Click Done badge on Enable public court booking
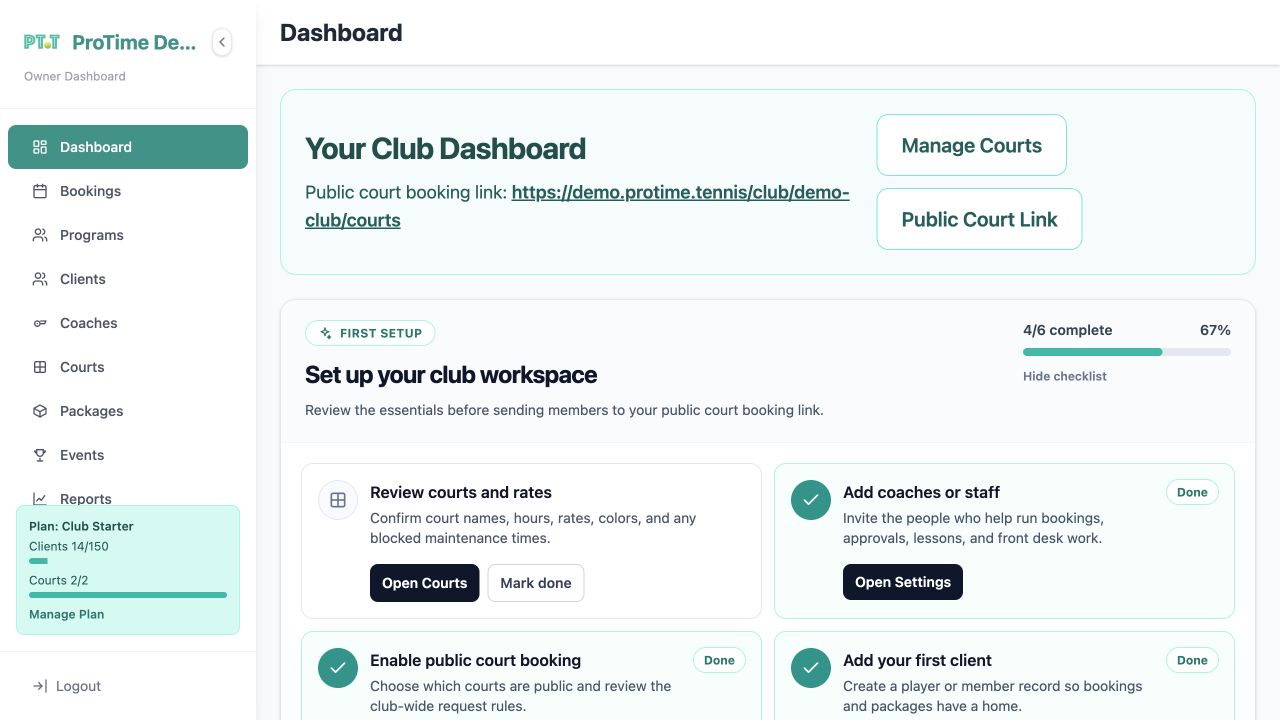The image size is (1280, 720). point(719,660)
